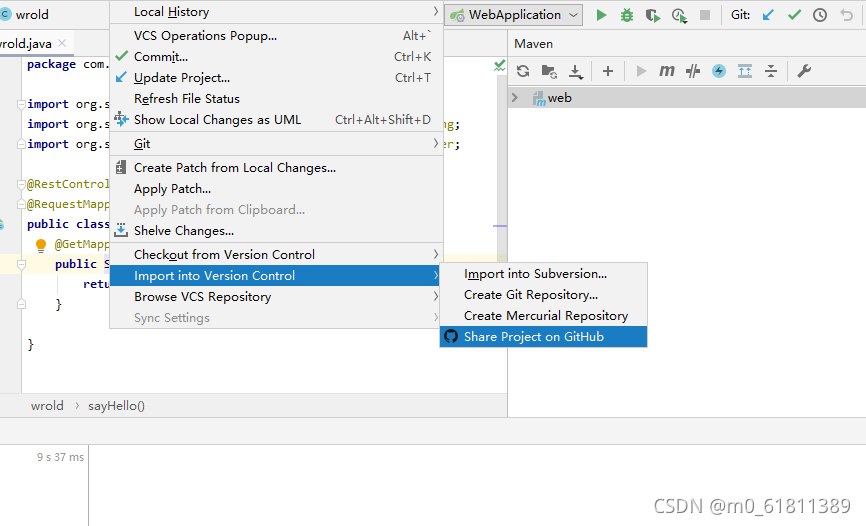This screenshot has height=526, width=866.
Task: Collapse the @RestController annotation fold marker
Action: 21,185
